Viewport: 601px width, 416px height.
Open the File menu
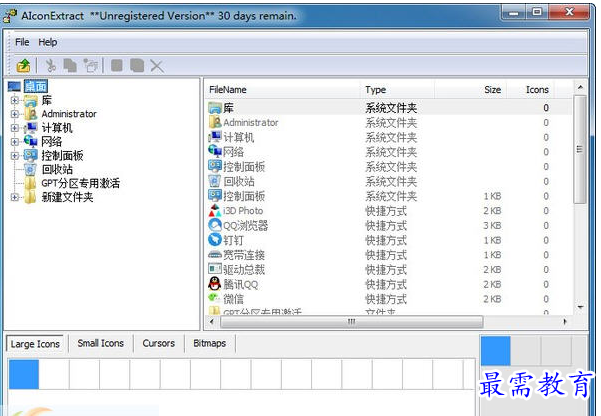click(22, 42)
